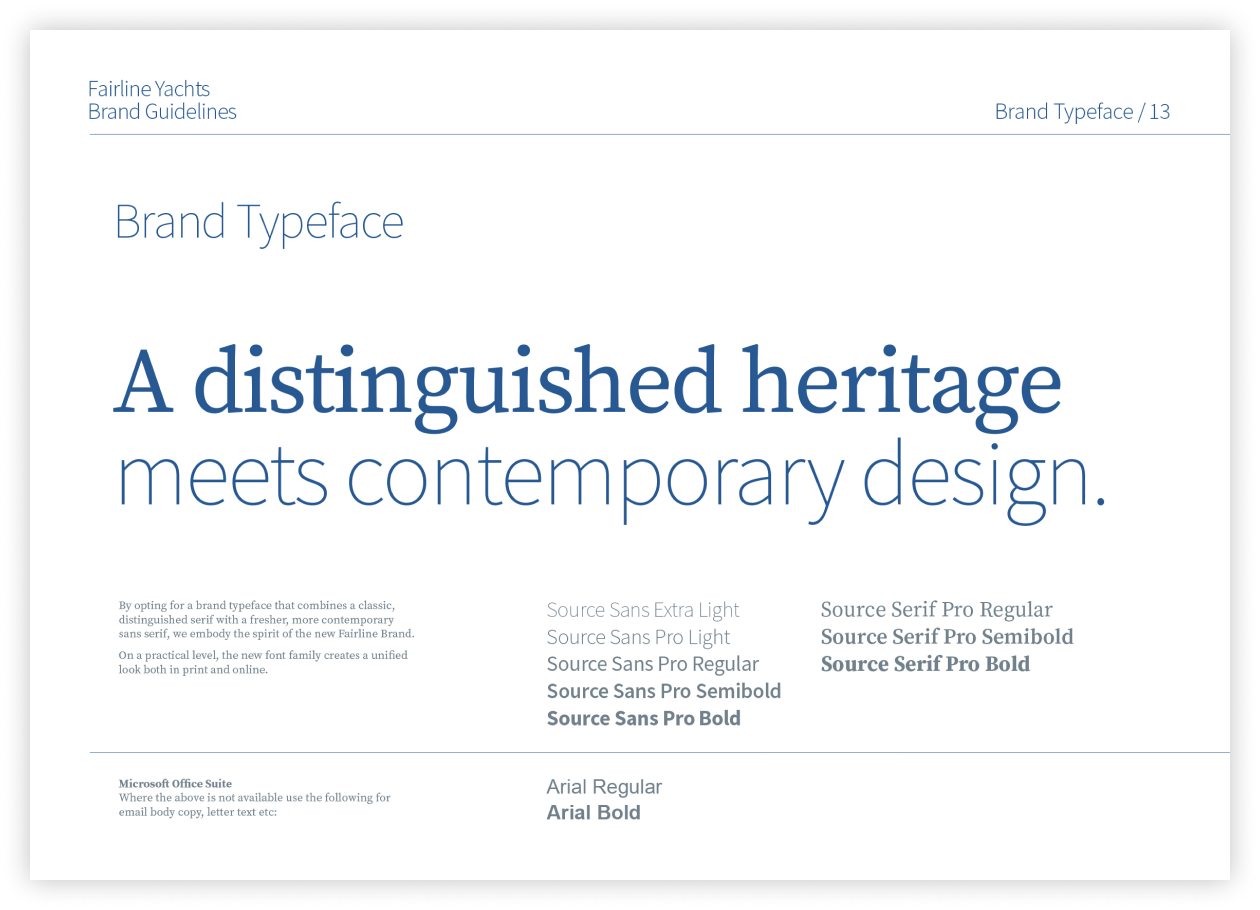
Task: Select the Source Sans Pro Bold sample
Action: pyautogui.click(x=643, y=718)
